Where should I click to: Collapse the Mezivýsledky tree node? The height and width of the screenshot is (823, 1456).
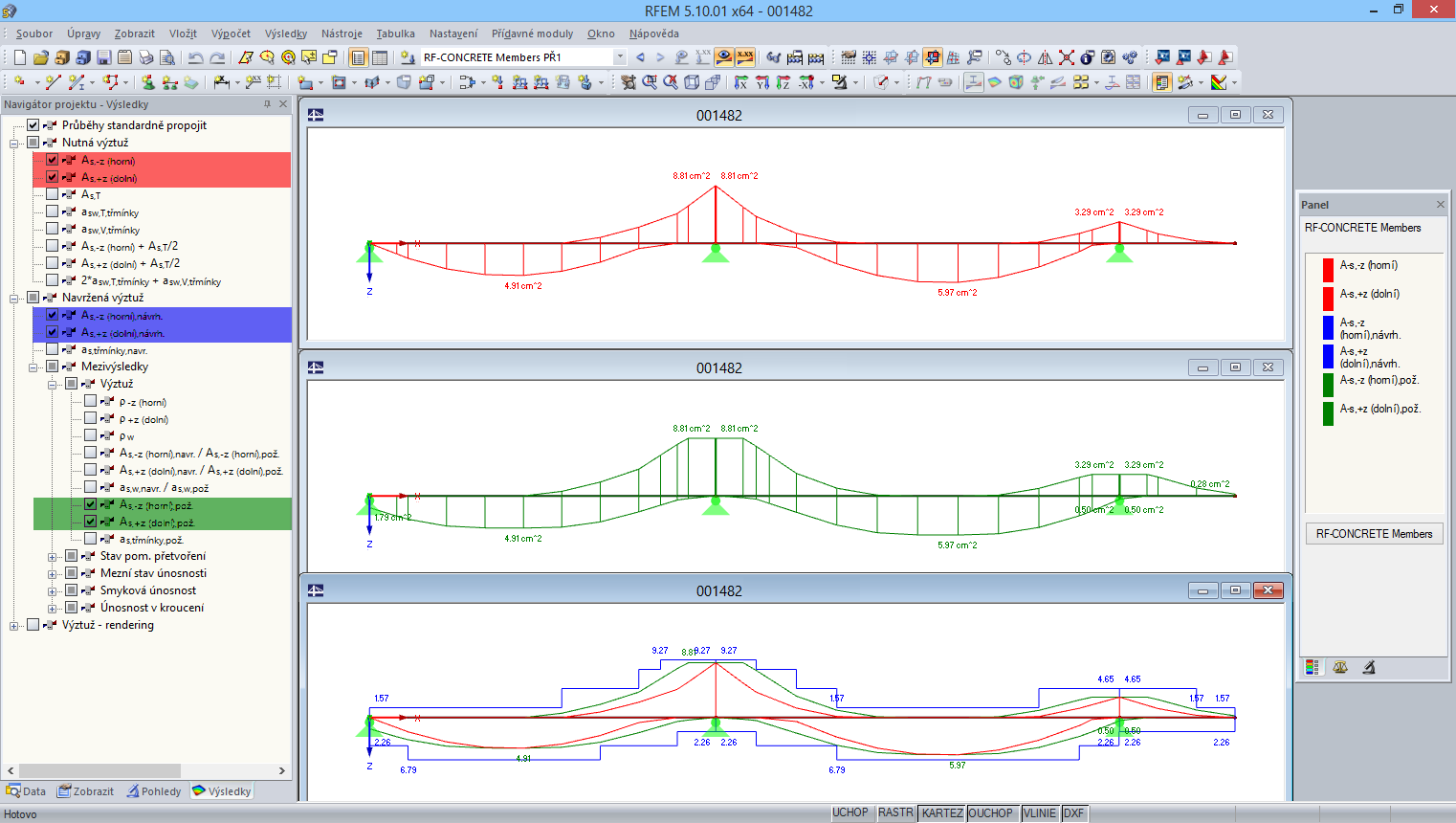click(x=33, y=367)
